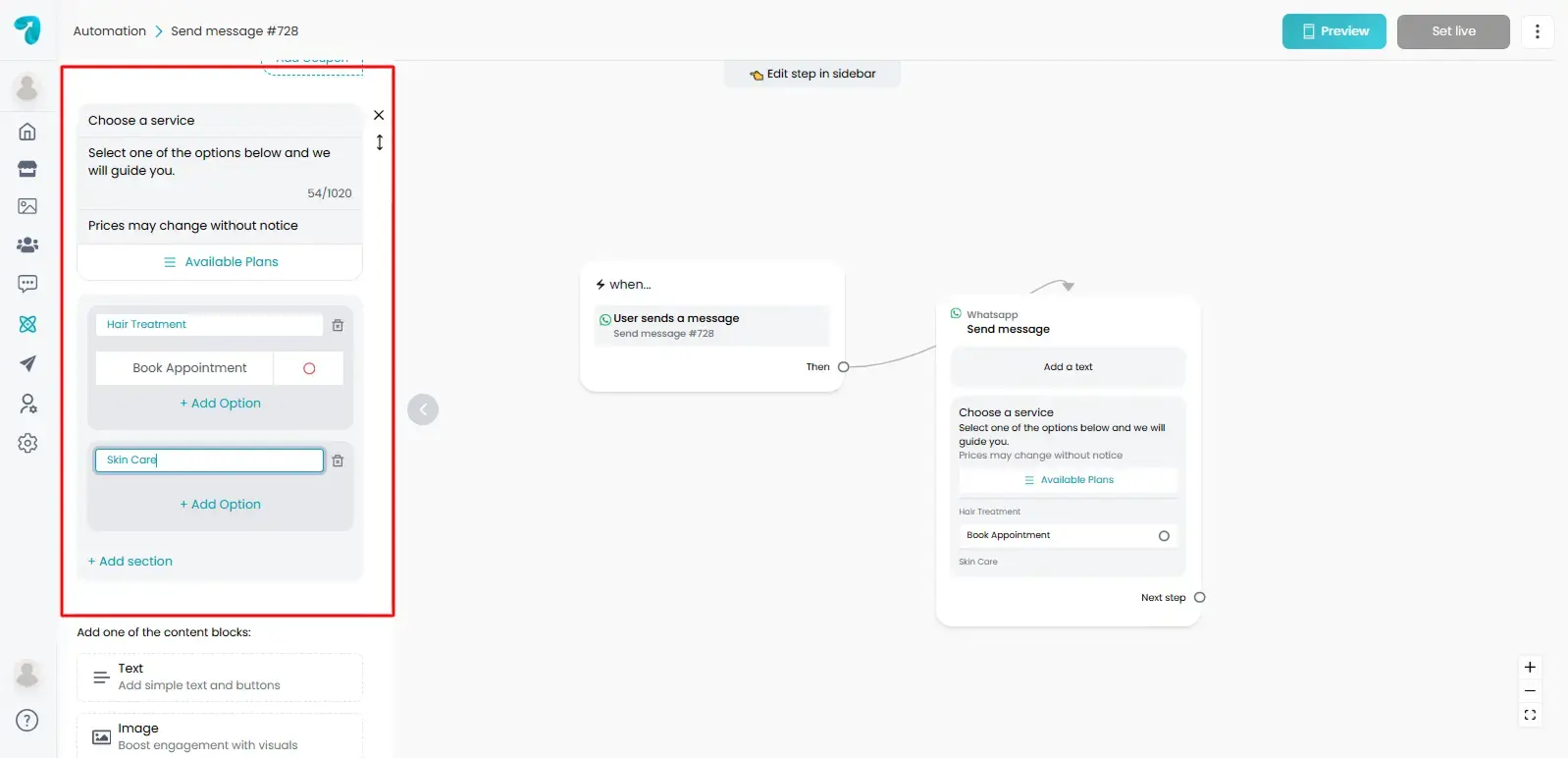Open the store icon in sidebar
This screenshot has width=1568, height=758.
click(x=27, y=169)
